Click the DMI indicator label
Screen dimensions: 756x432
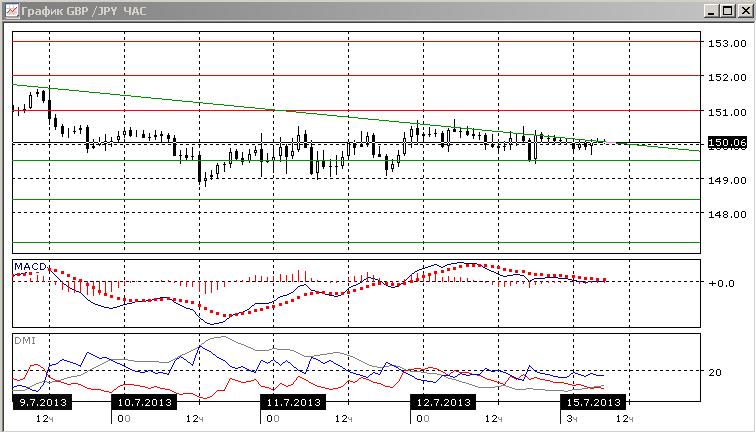tap(25, 340)
